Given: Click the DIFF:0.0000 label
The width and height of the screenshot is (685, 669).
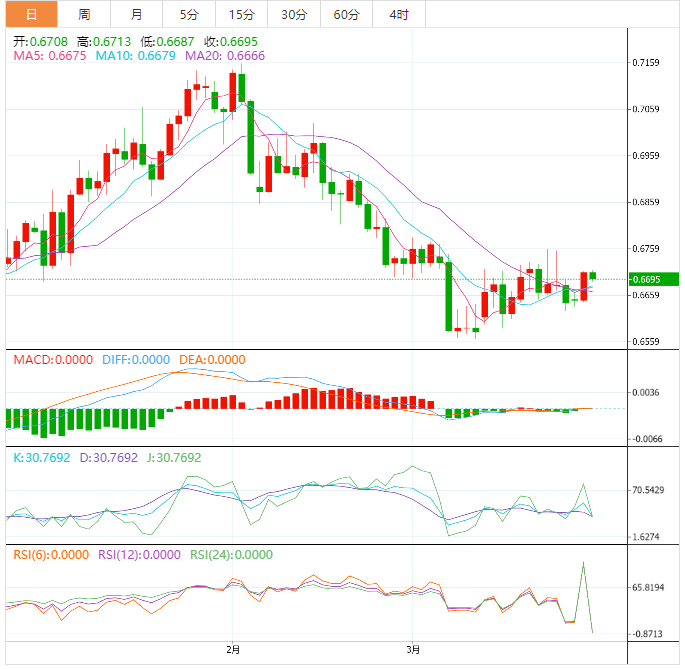Looking at the screenshot, I should coord(136,360).
